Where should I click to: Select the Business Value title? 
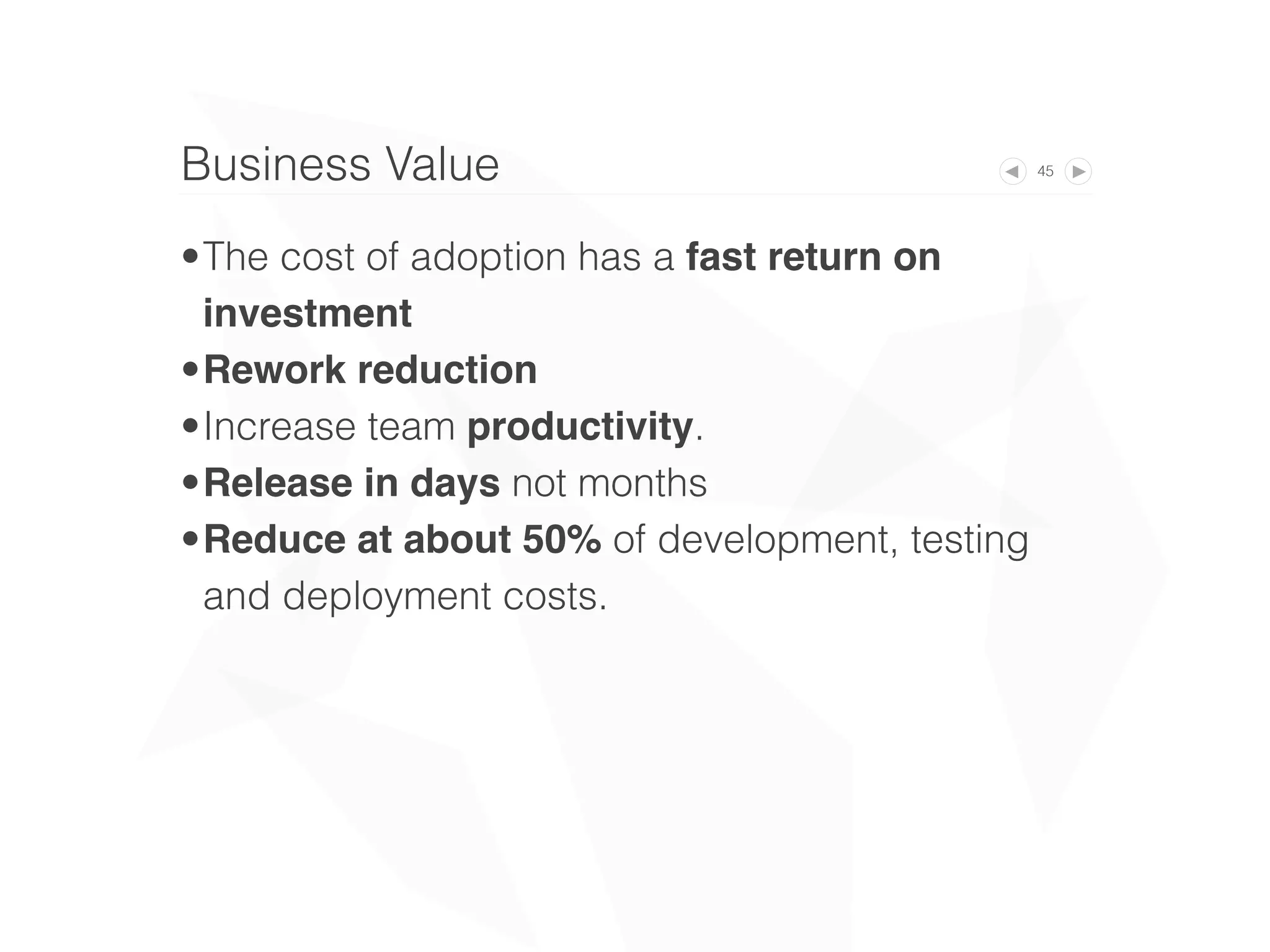[x=340, y=164]
